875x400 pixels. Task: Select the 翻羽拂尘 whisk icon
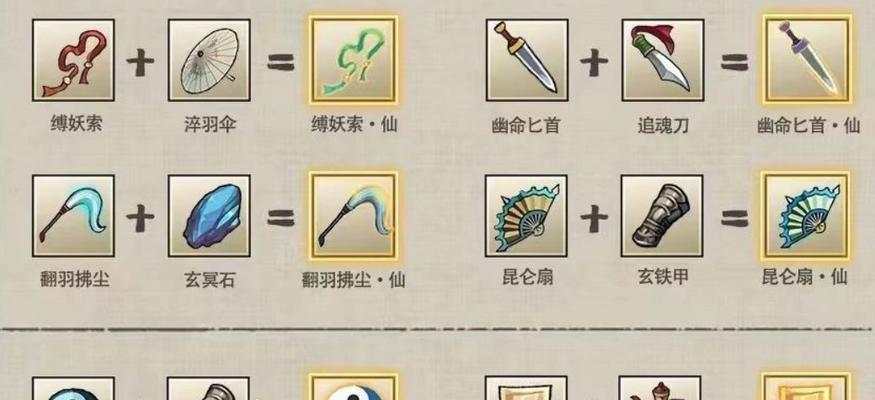(73, 216)
